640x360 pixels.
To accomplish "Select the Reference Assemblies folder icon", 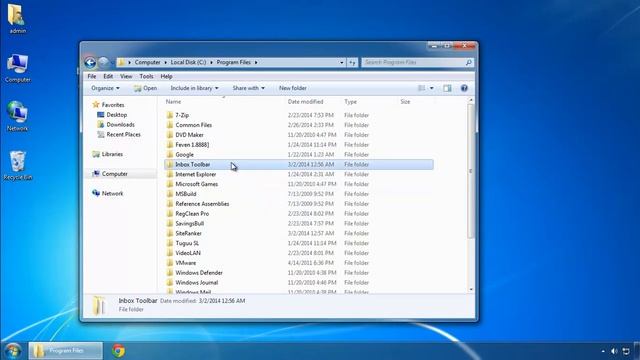I will (x=170, y=204).
